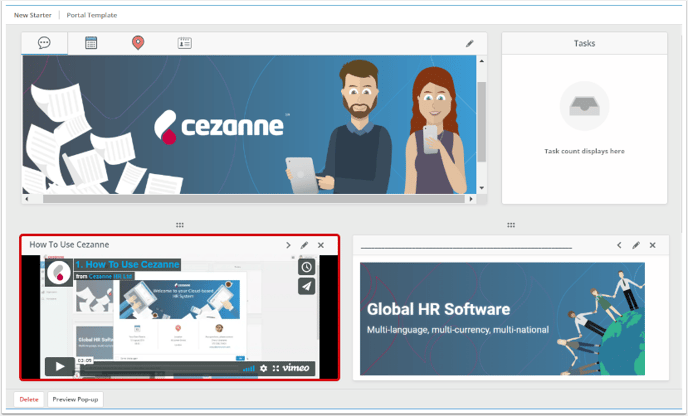The image size is (688, 416).
Task: Click the banner's vertical scroll down arrow
Action: (482, 188)
